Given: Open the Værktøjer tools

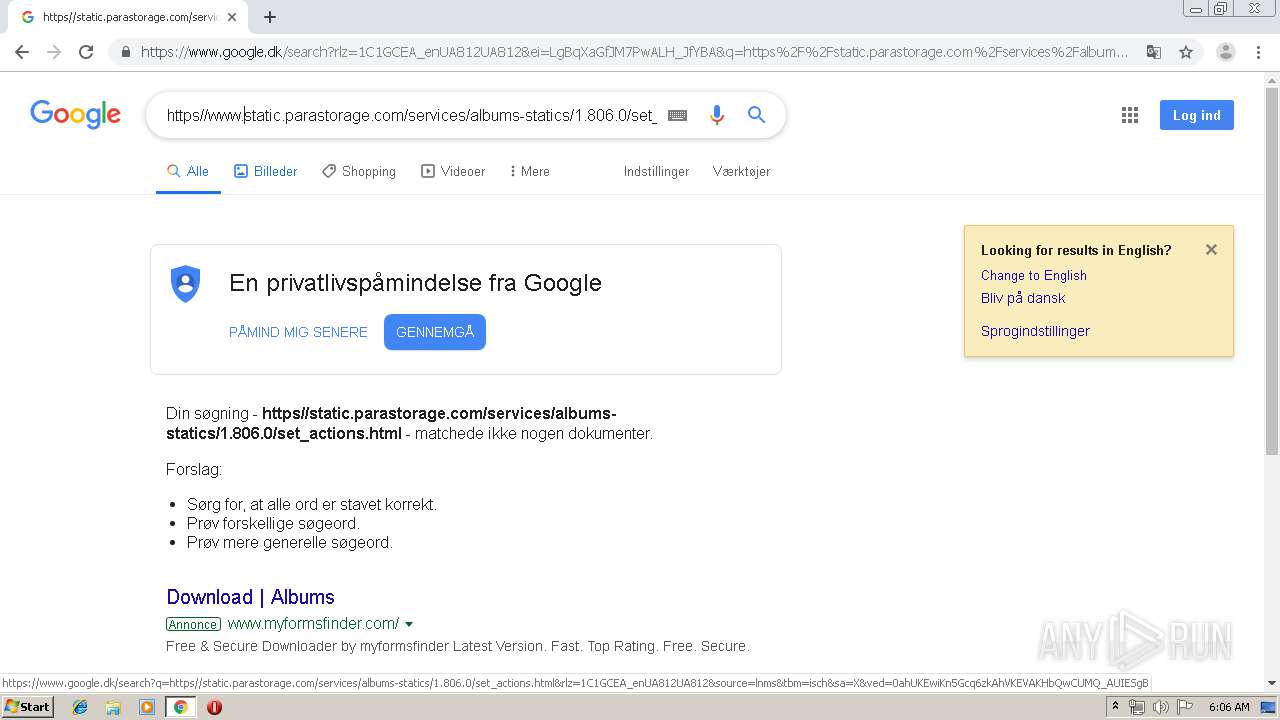Looking at the screenshot, I should [x=741, y=171].
